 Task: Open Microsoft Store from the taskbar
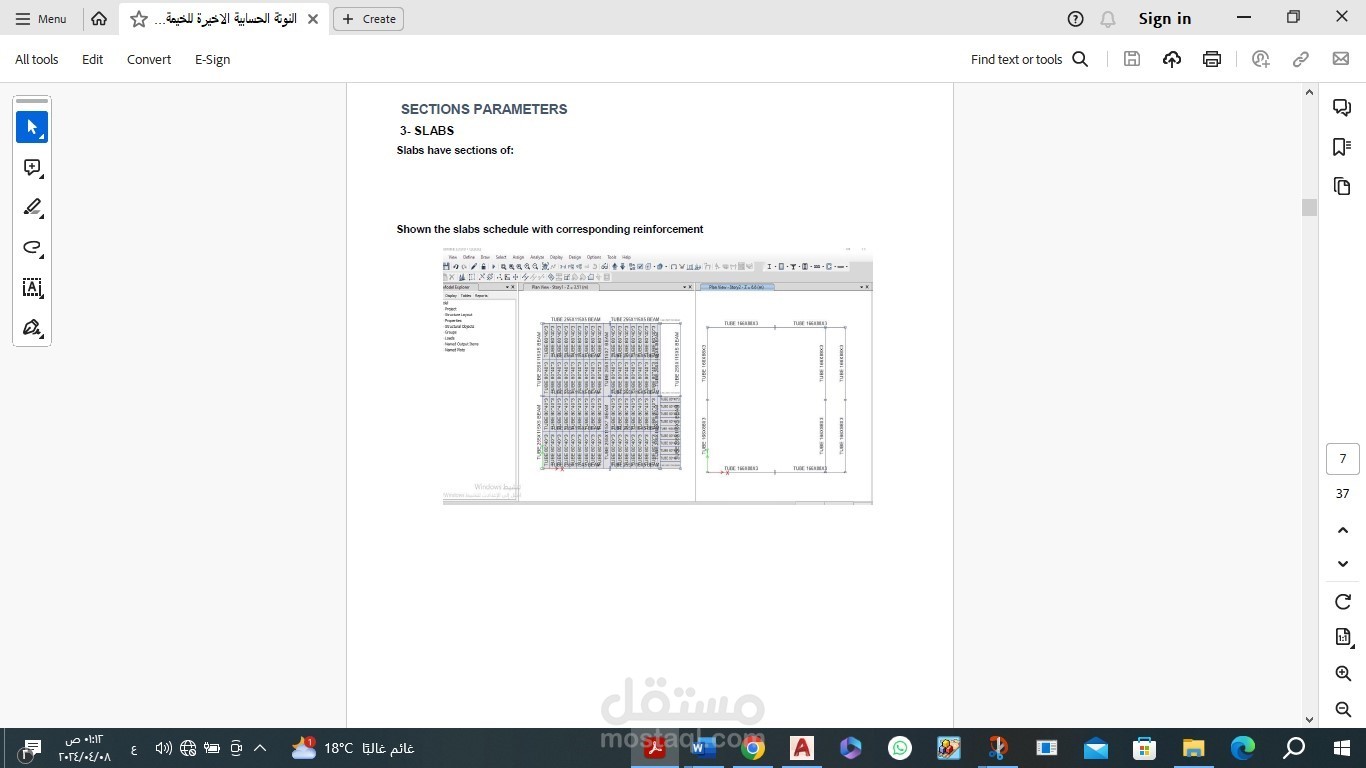1145,748
